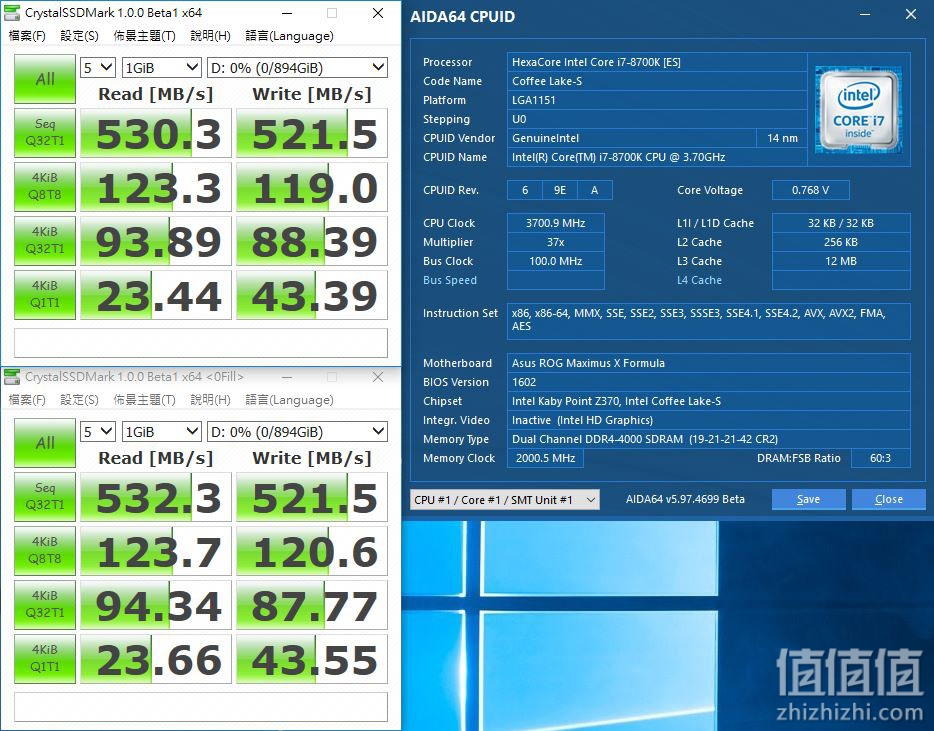The image size is (934, 731).
Task: Select Motherboard value Asus ROG Maximus X Formula
Action: tap(708, 363)
